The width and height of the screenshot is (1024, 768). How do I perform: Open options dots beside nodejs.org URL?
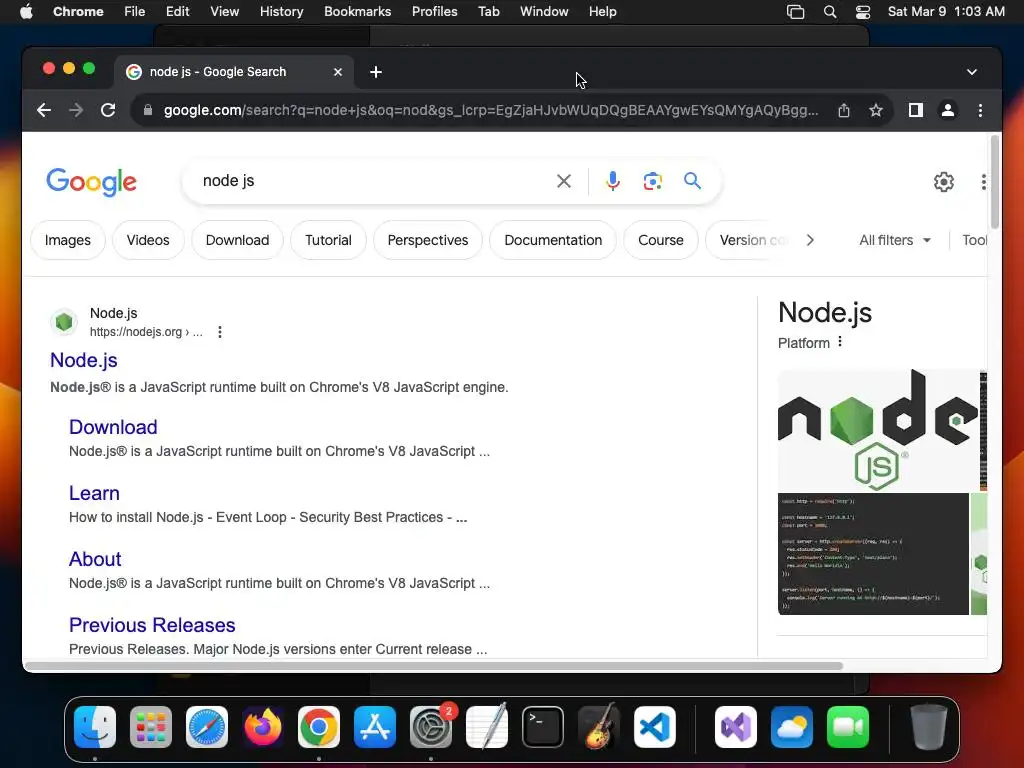tap(220, 332)
